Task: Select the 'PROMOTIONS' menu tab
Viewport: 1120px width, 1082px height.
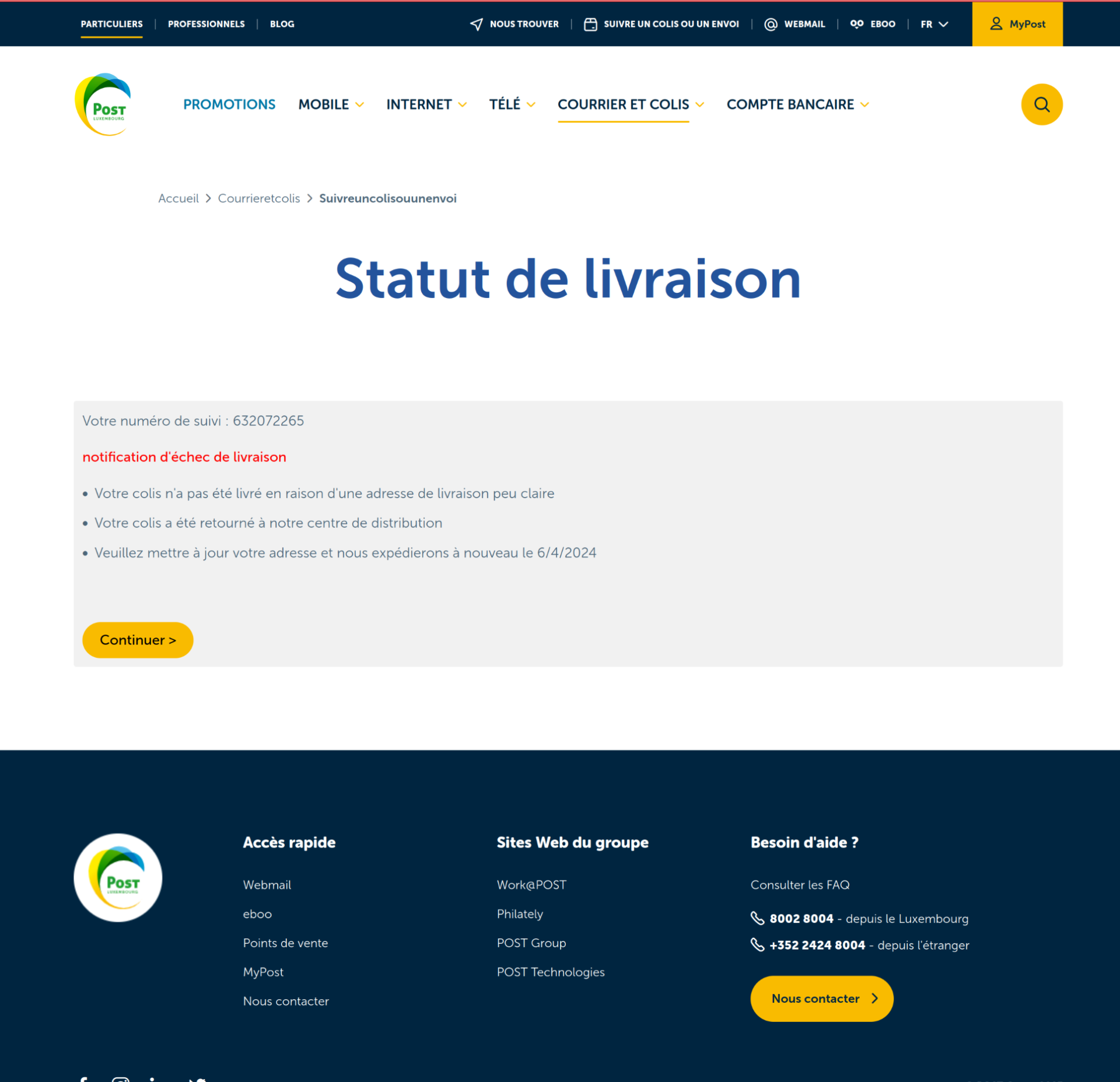Action: (x=229, y=104)
